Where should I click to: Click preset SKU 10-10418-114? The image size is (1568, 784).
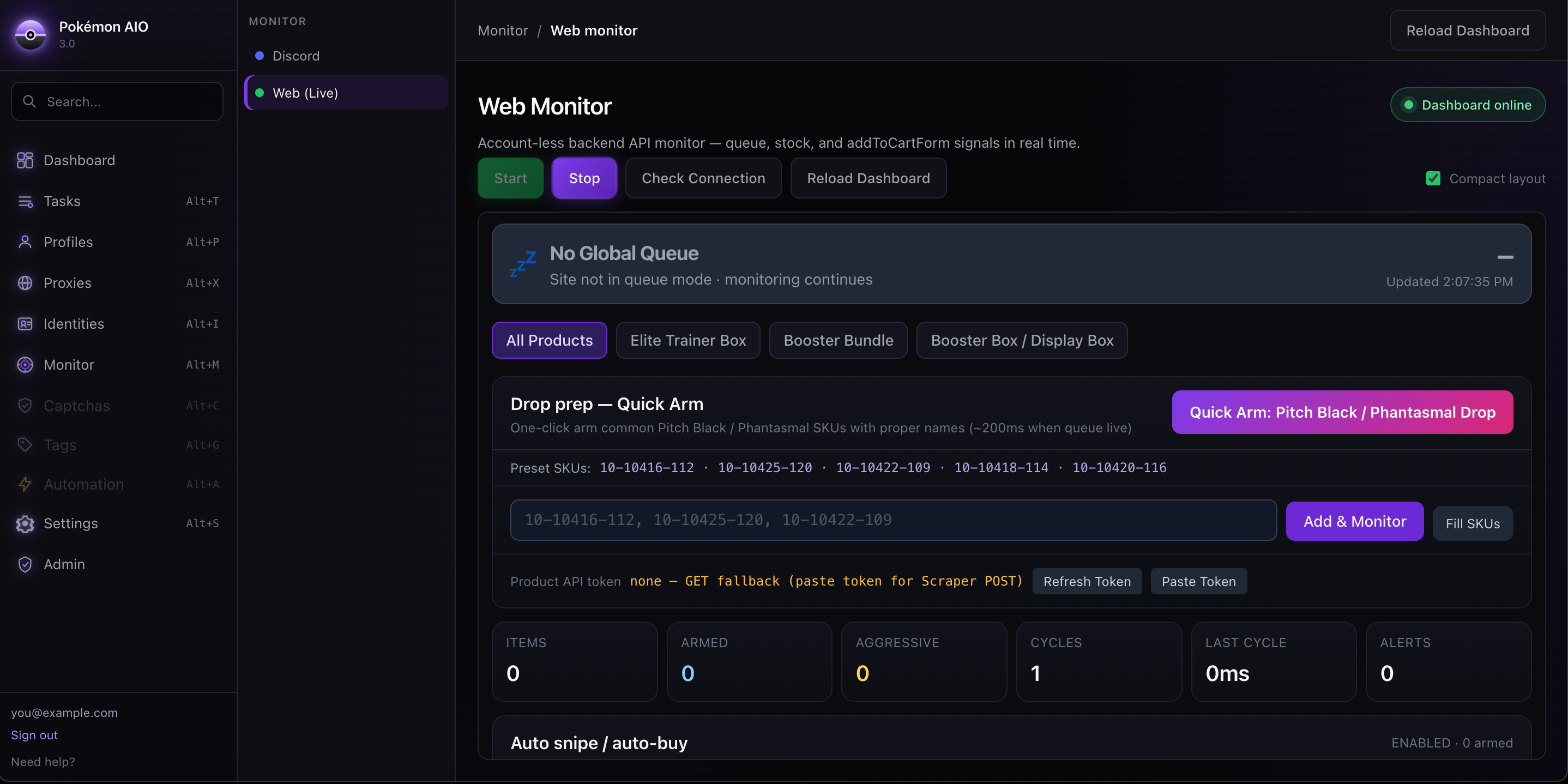click(1000, 467)
